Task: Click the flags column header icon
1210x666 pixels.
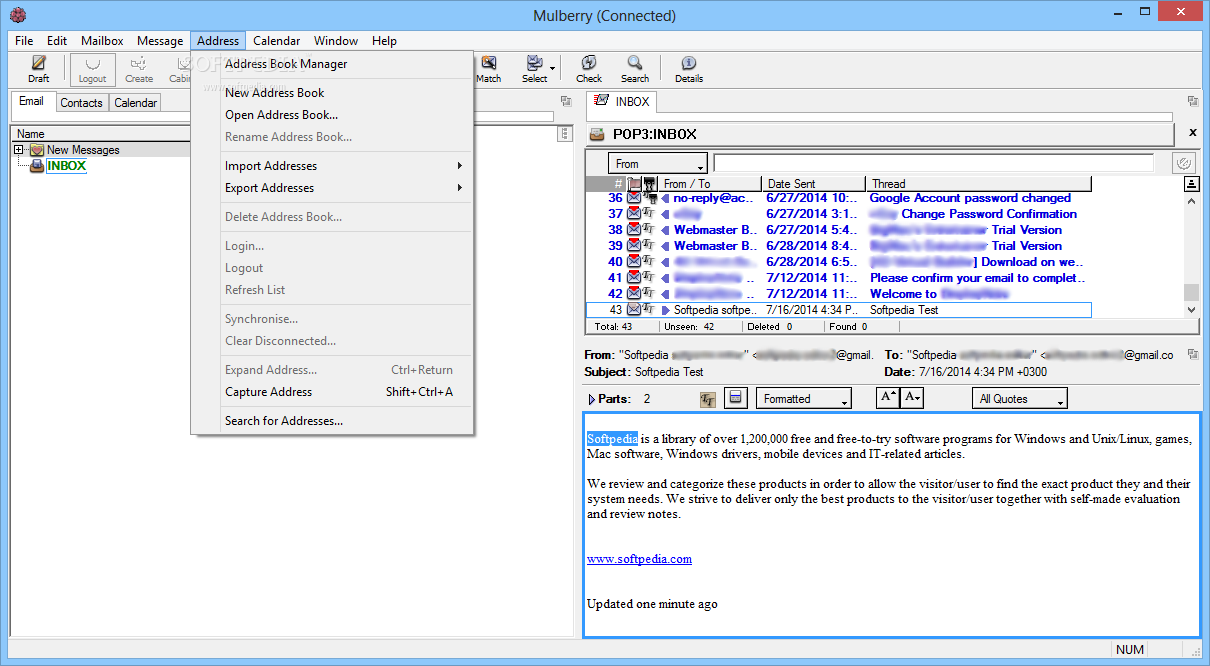Action: click(634, 184)
